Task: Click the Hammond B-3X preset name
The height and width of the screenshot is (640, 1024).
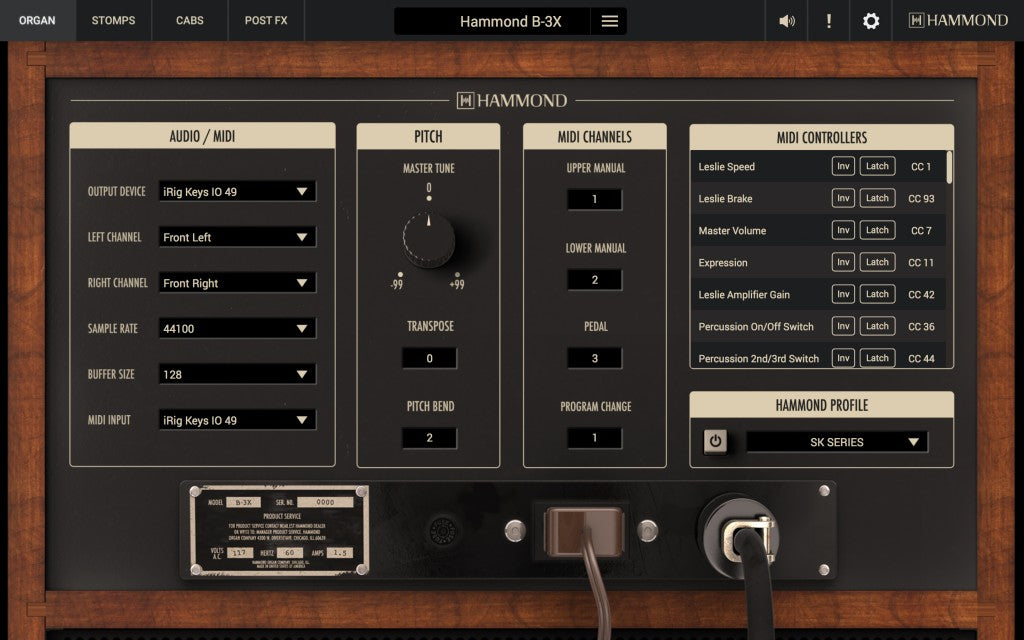Action: (x=510, y=22)
